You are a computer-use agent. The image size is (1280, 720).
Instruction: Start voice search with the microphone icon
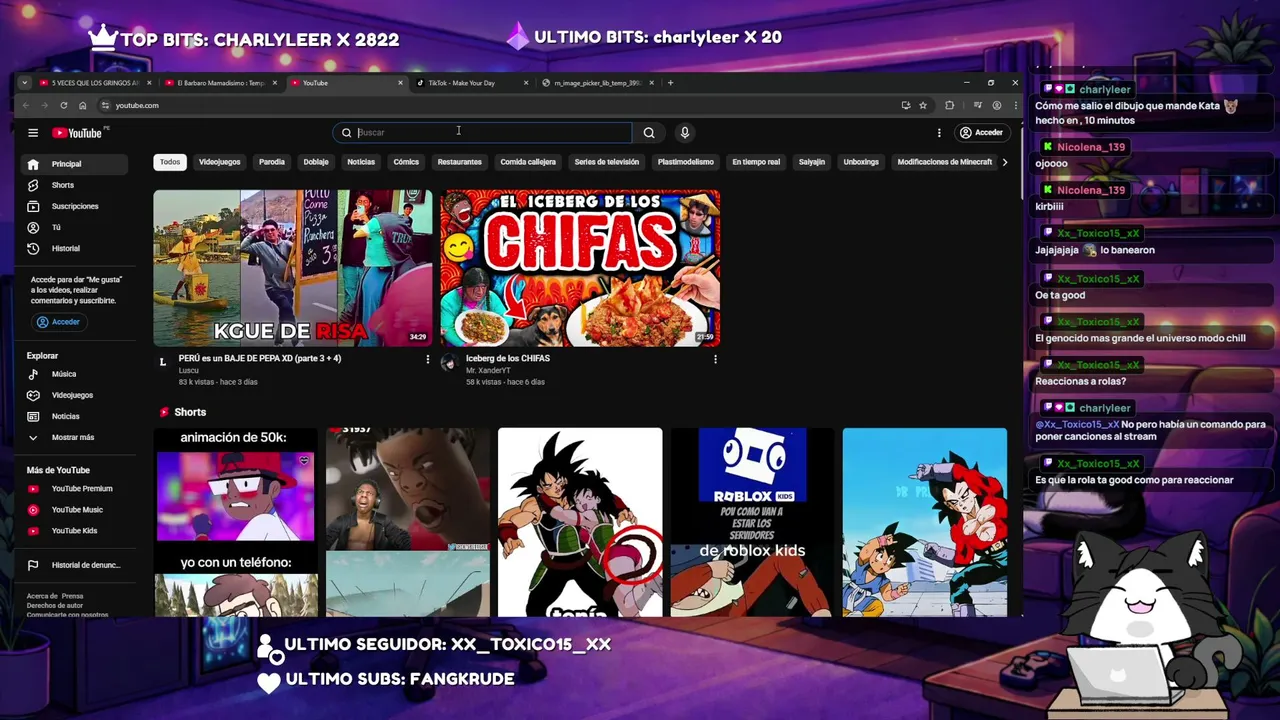coord(685,132)
